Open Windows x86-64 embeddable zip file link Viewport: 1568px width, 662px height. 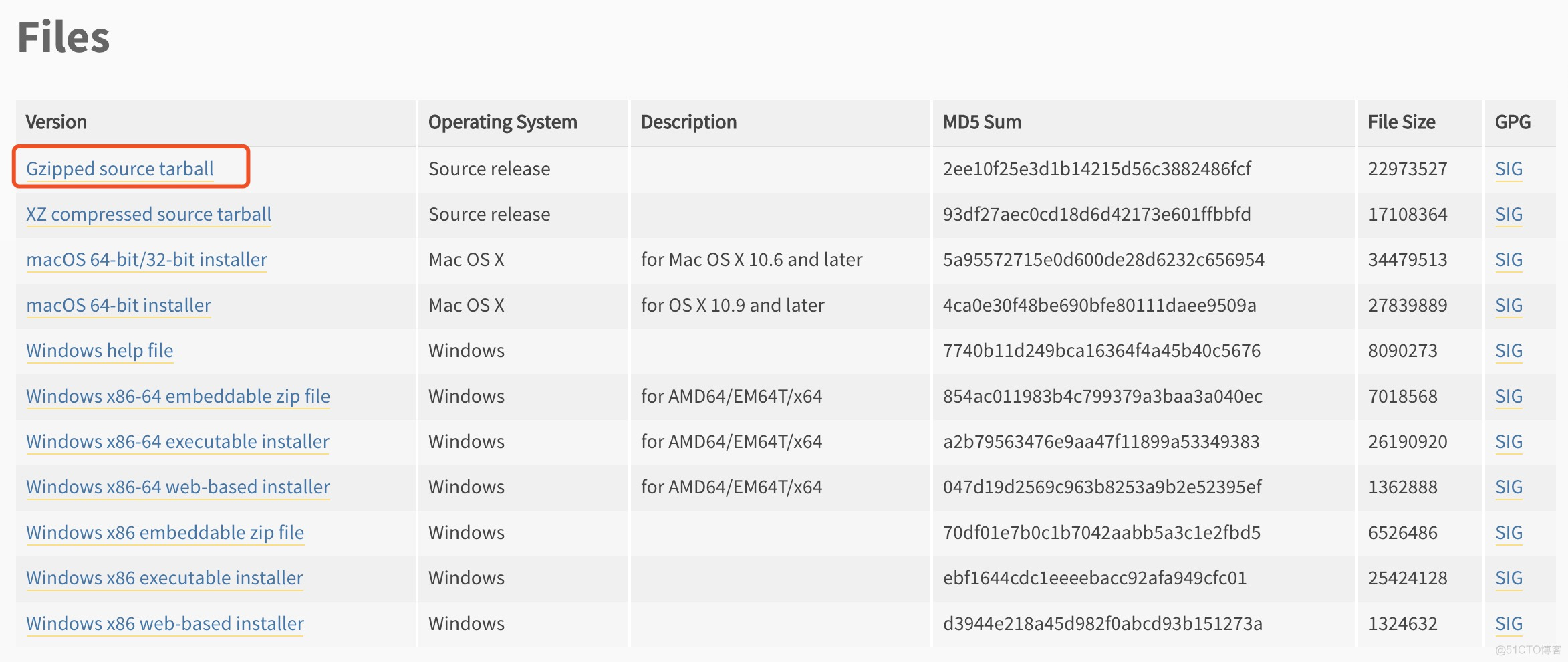(178, 397)
